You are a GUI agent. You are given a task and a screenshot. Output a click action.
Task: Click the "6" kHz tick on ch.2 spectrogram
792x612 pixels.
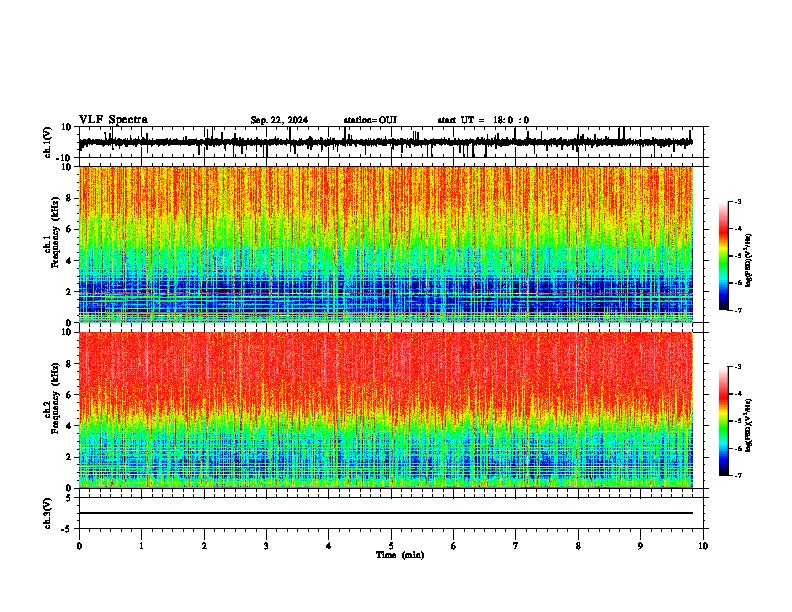point(69,395)
